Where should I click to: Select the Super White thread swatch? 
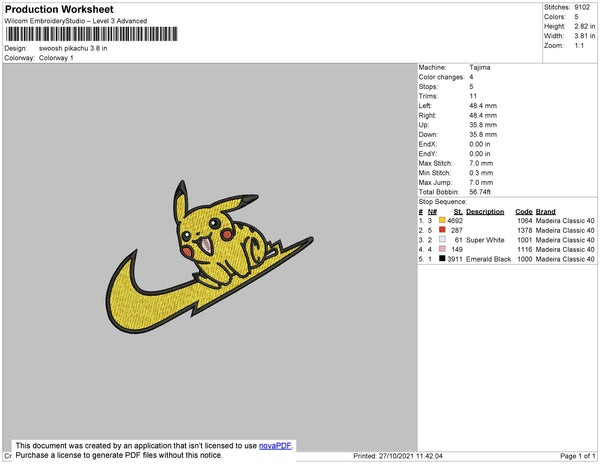click(442, 239)
